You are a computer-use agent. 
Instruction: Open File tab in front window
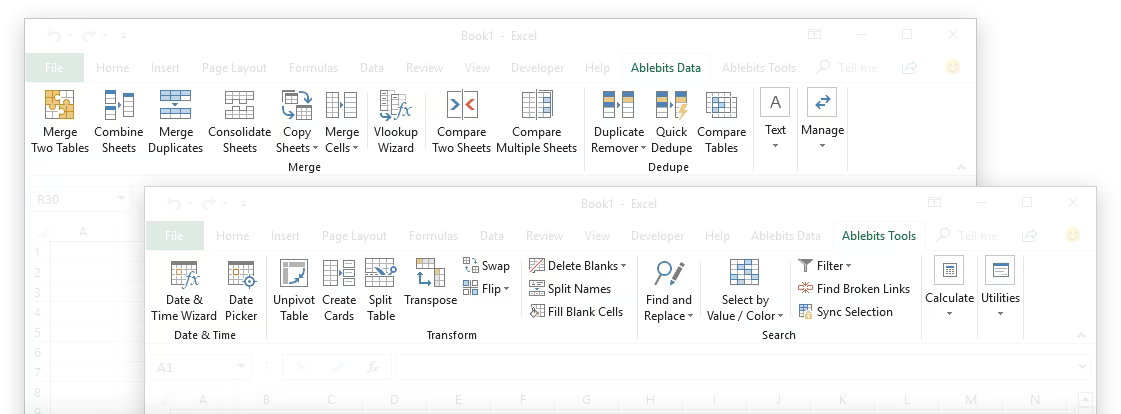(x=174, y=236)
